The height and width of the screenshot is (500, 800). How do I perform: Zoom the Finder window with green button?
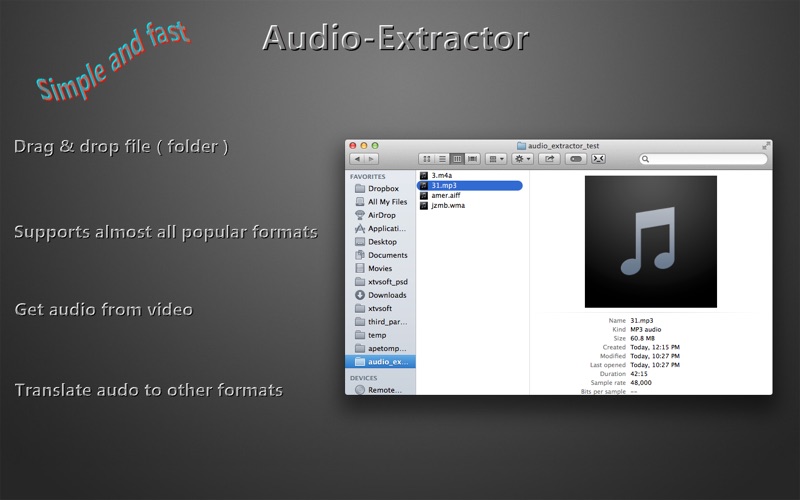click(375, 146)
